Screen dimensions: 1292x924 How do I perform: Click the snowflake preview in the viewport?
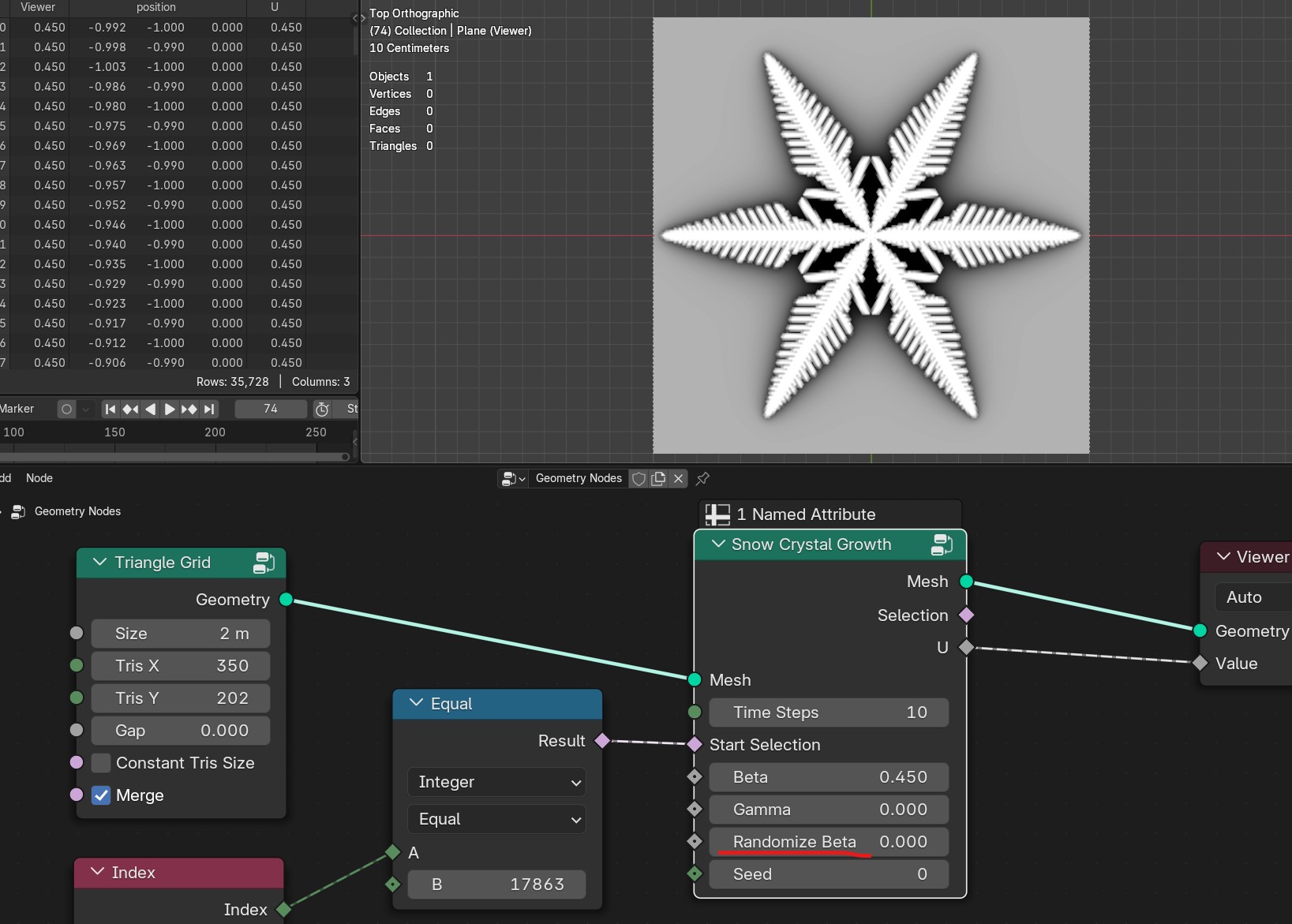pos(871,235)
